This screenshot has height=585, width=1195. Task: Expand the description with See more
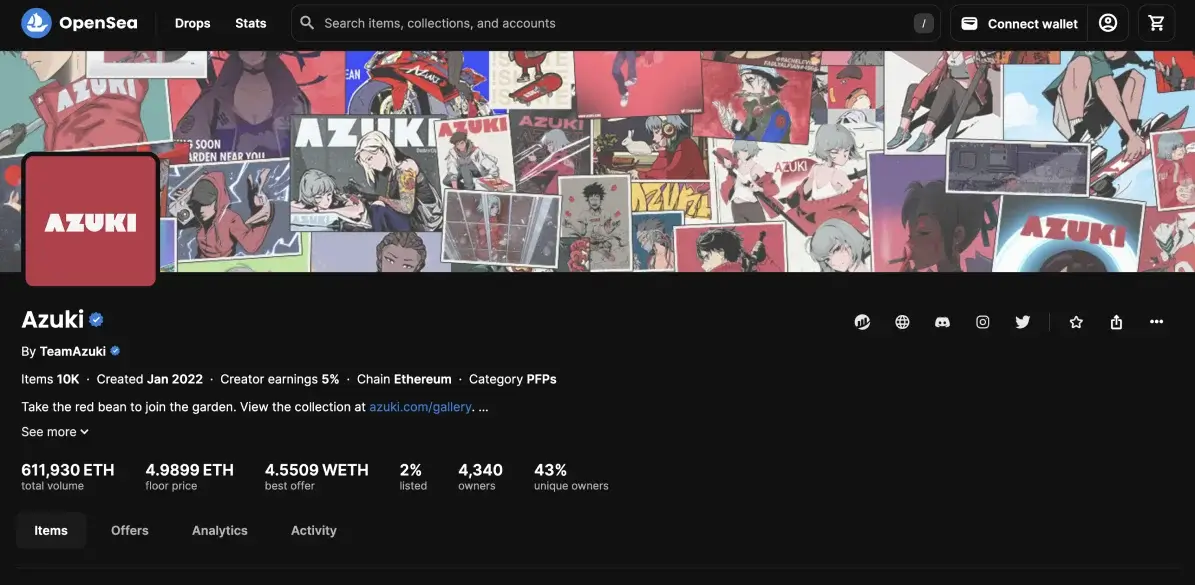point(55,432)
